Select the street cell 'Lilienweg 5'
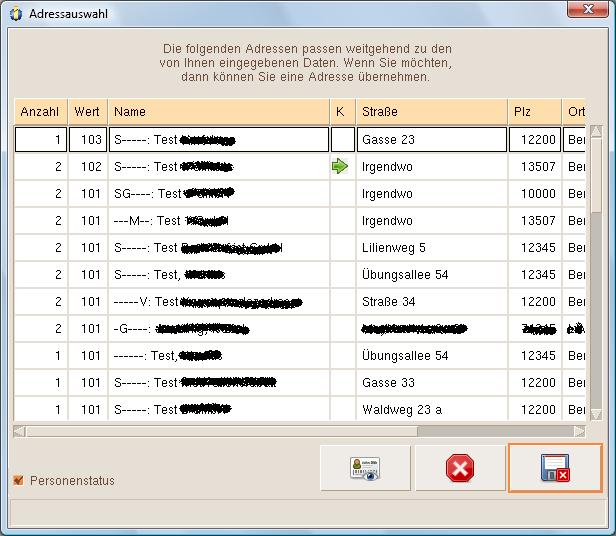 tap(432, 248)
